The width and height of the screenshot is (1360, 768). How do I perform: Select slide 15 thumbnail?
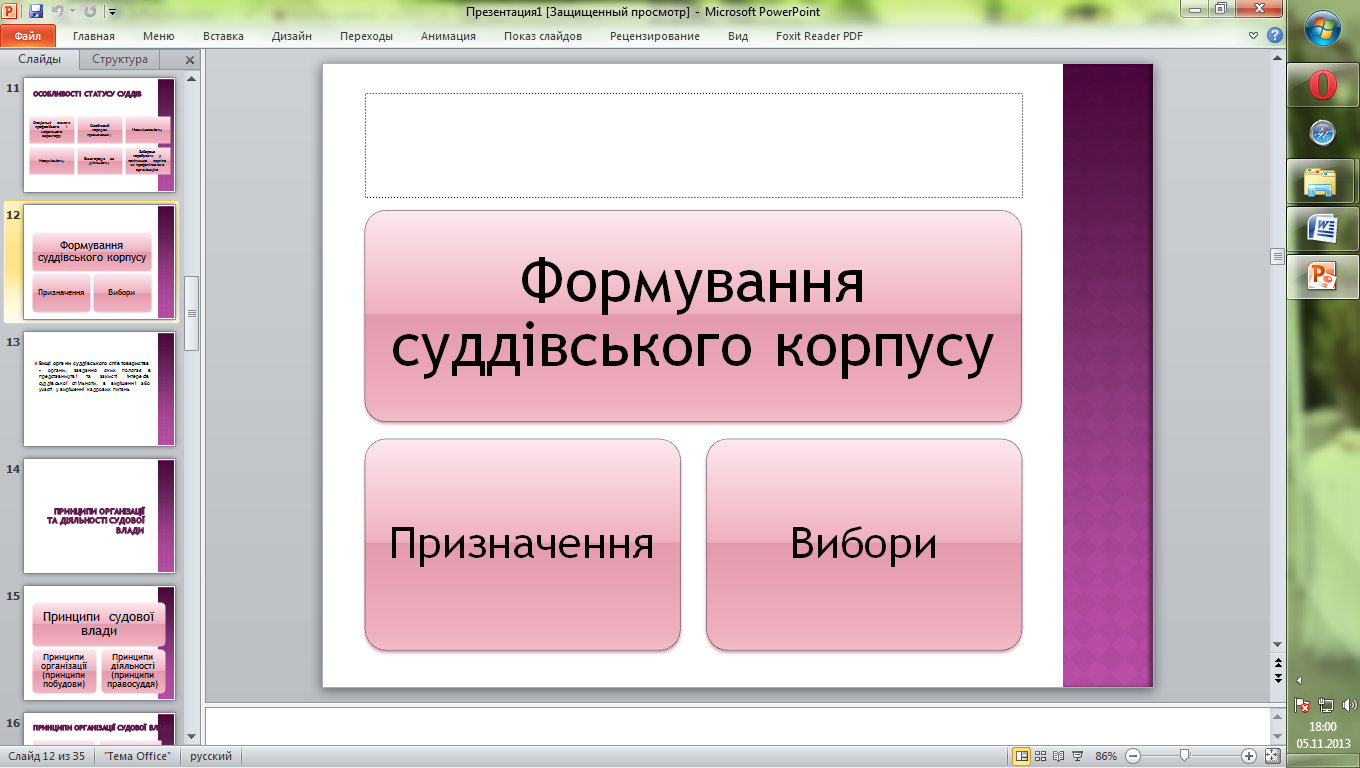(99, 643)
